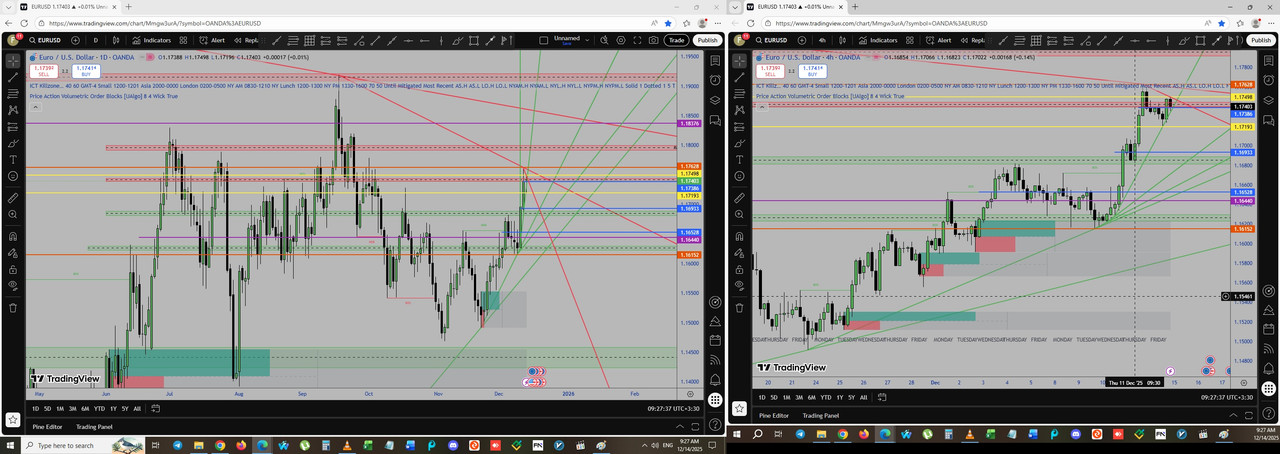Open Pine Editor tab in left window
Viewport: 1280px width, 454px height.
coord(47,427)
